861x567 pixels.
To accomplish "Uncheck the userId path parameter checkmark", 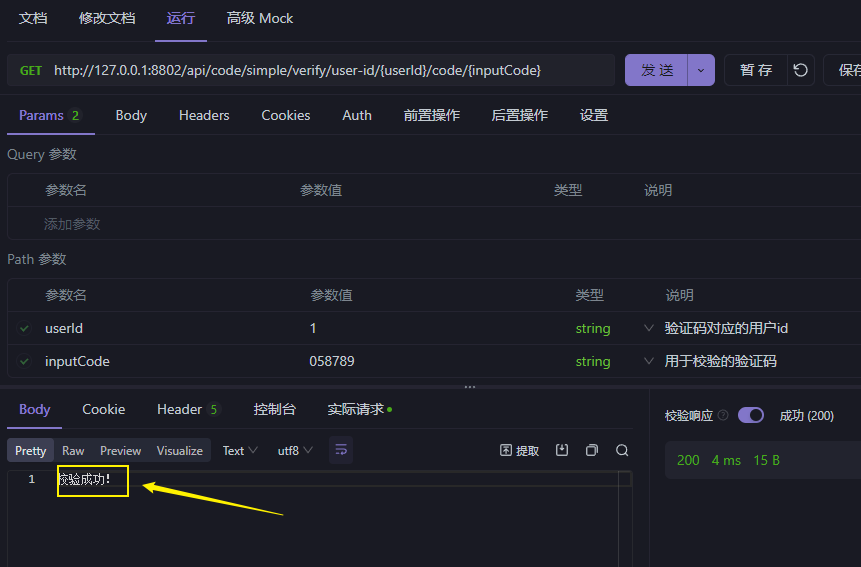I will 24,328.
